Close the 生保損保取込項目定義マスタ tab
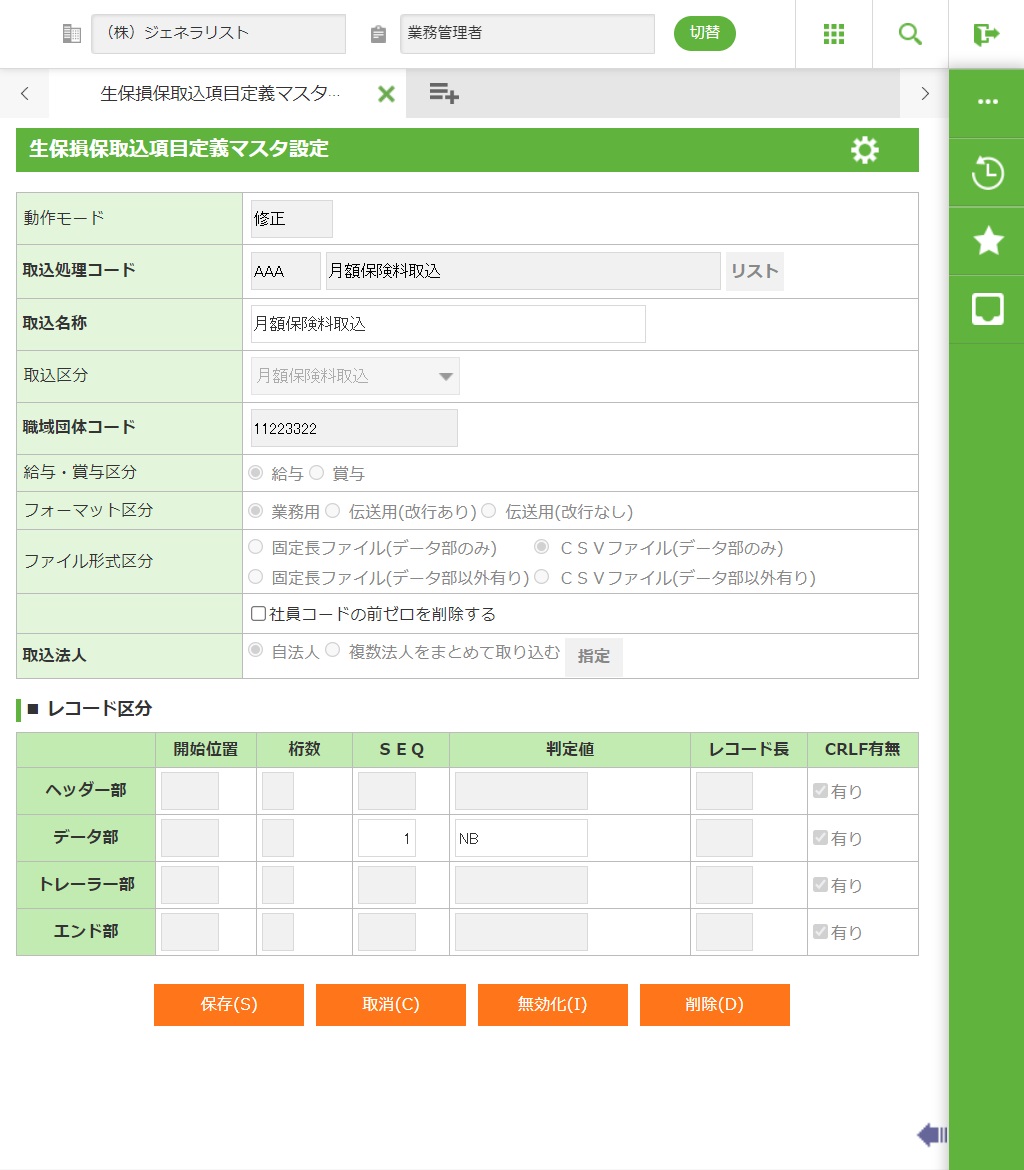This screenshot has height=1170, width=1024. click(x=386, y=94)
